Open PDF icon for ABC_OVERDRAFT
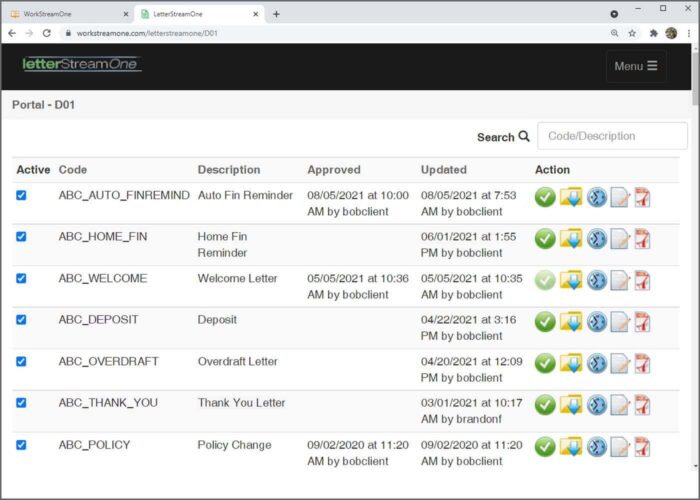Image resolution: width=700 pixels, height=500 pixels. tap(642, 363)
